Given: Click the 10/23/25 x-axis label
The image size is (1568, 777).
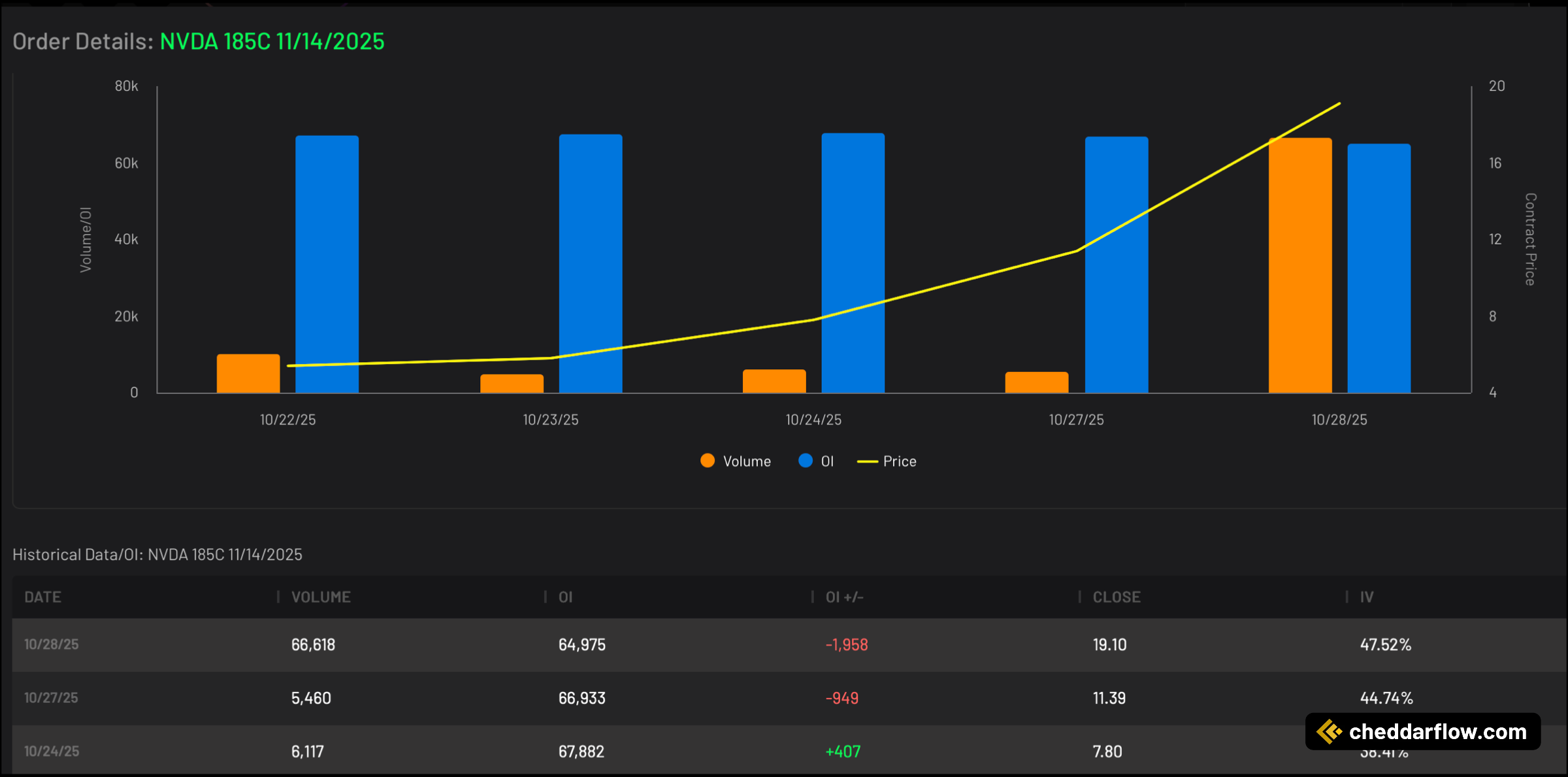Looking at the screenshot, I should pyautogui.click(x=551, y=420).
